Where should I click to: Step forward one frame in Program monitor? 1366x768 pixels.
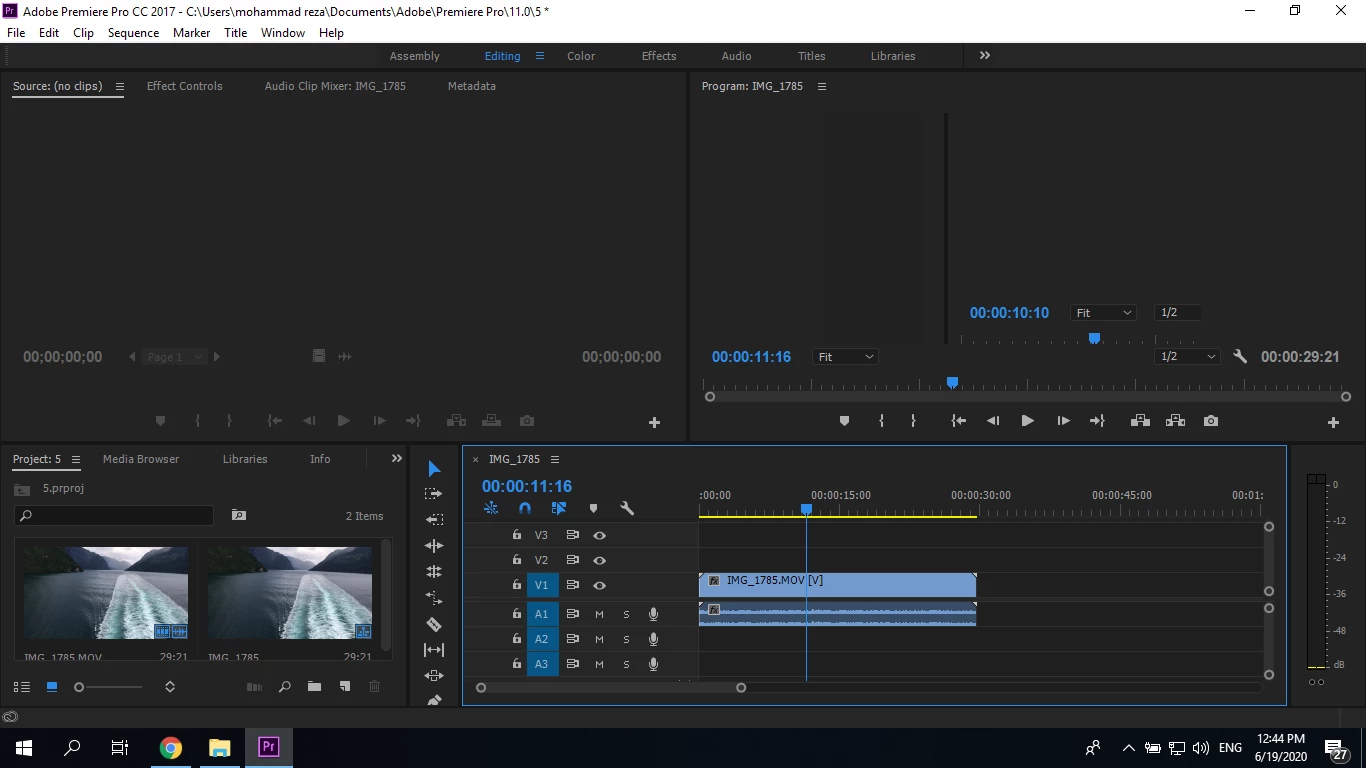tap(1063, 421)
